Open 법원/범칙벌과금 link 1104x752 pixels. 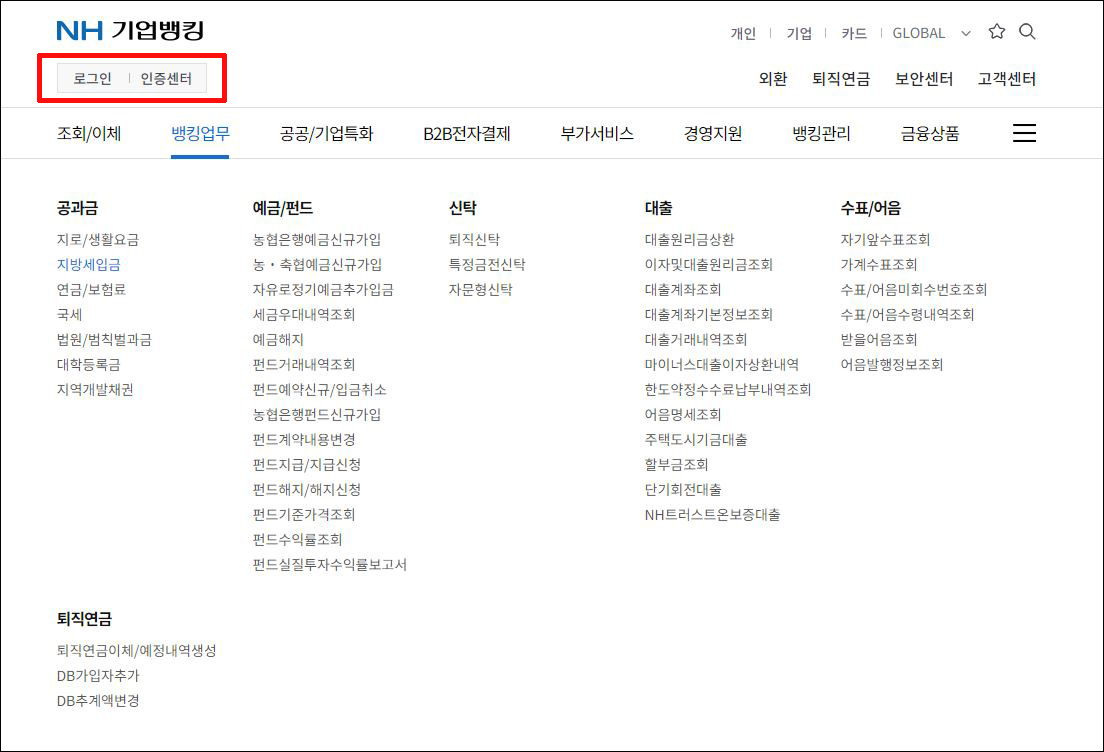pos(104,339)
